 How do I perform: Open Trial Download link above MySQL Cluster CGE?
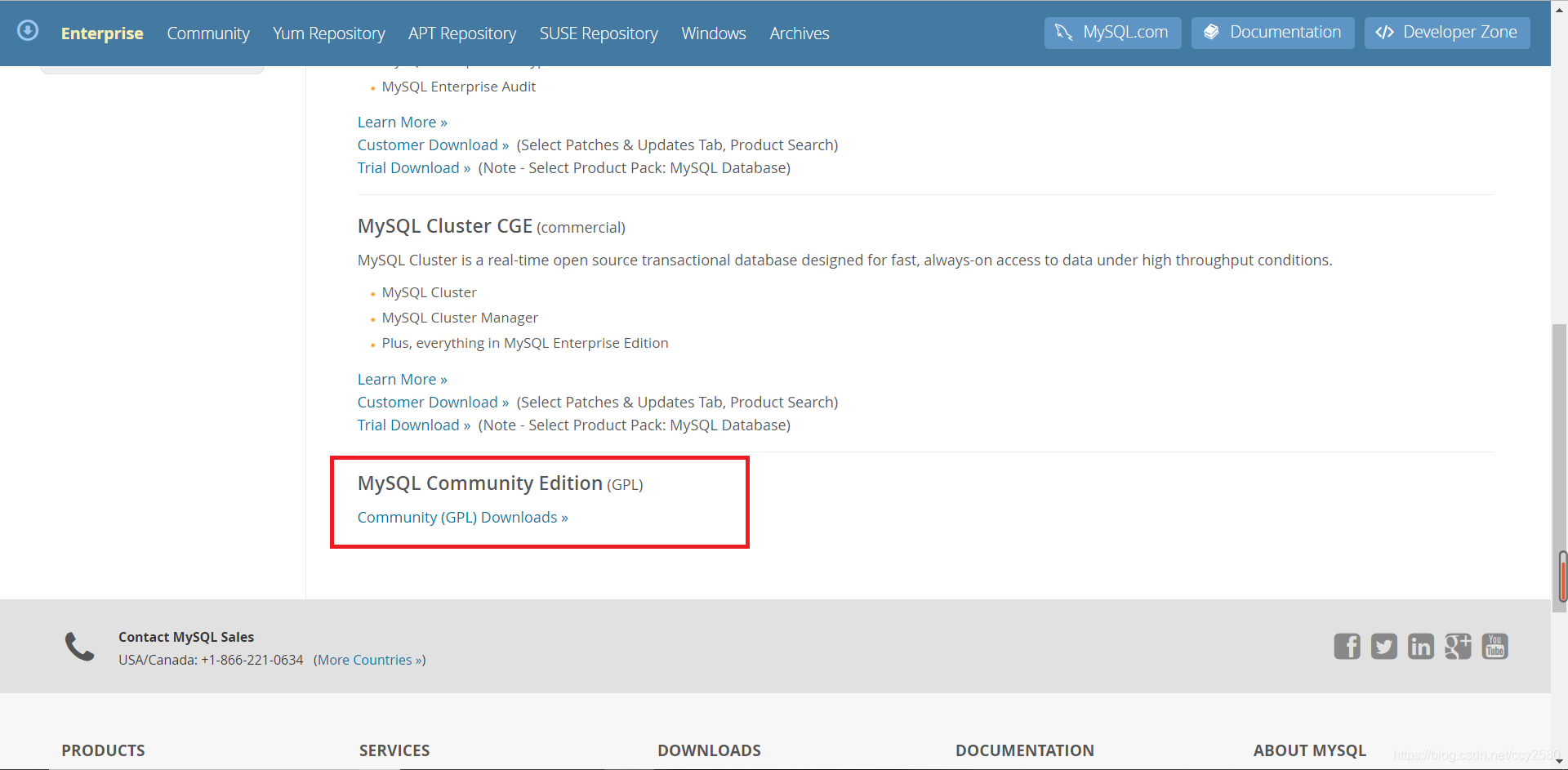tap(414, 168)
